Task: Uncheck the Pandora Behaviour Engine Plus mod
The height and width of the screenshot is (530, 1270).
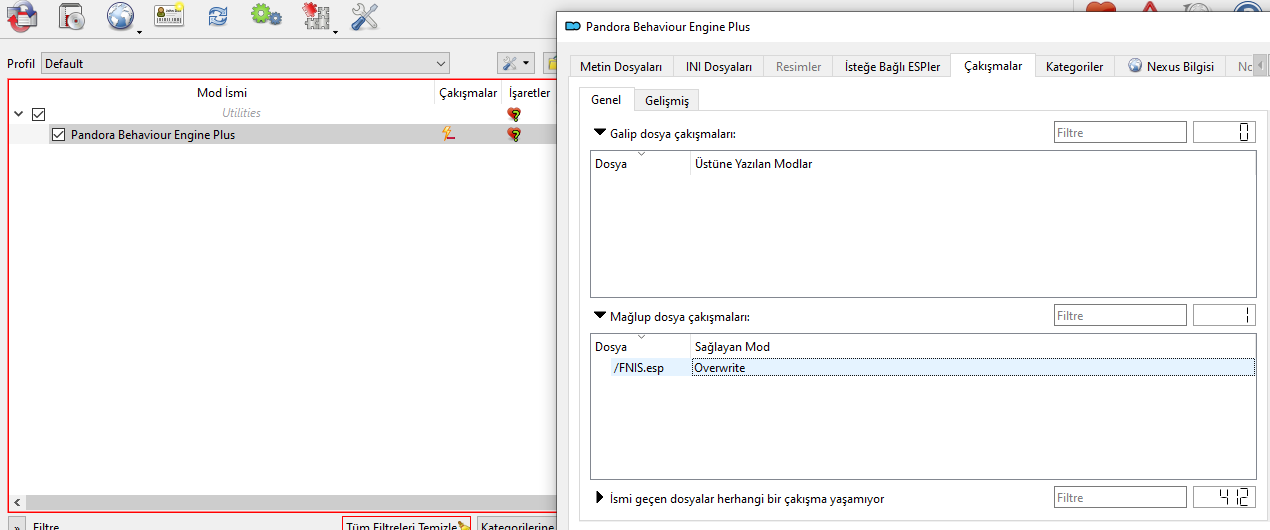Action: [58, 134]
